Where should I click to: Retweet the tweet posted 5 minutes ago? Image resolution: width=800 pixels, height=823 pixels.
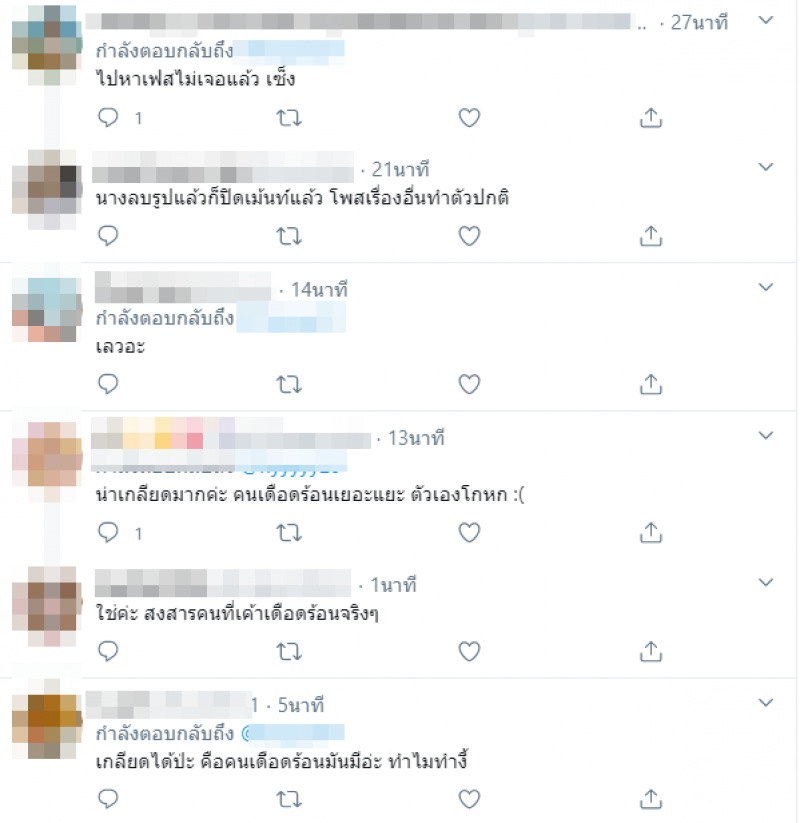289,799
